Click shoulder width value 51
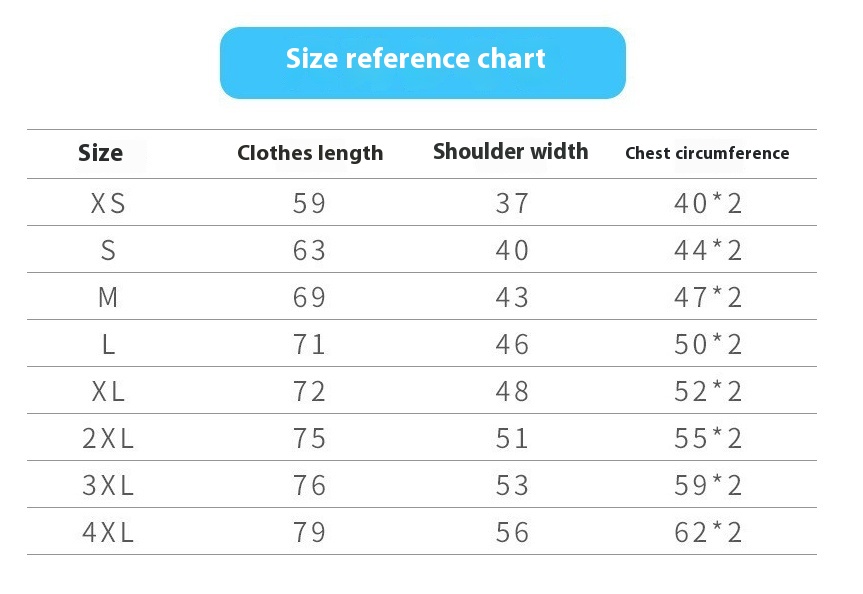The width and height of the screenshot is (863, 594). click(512, 439)
